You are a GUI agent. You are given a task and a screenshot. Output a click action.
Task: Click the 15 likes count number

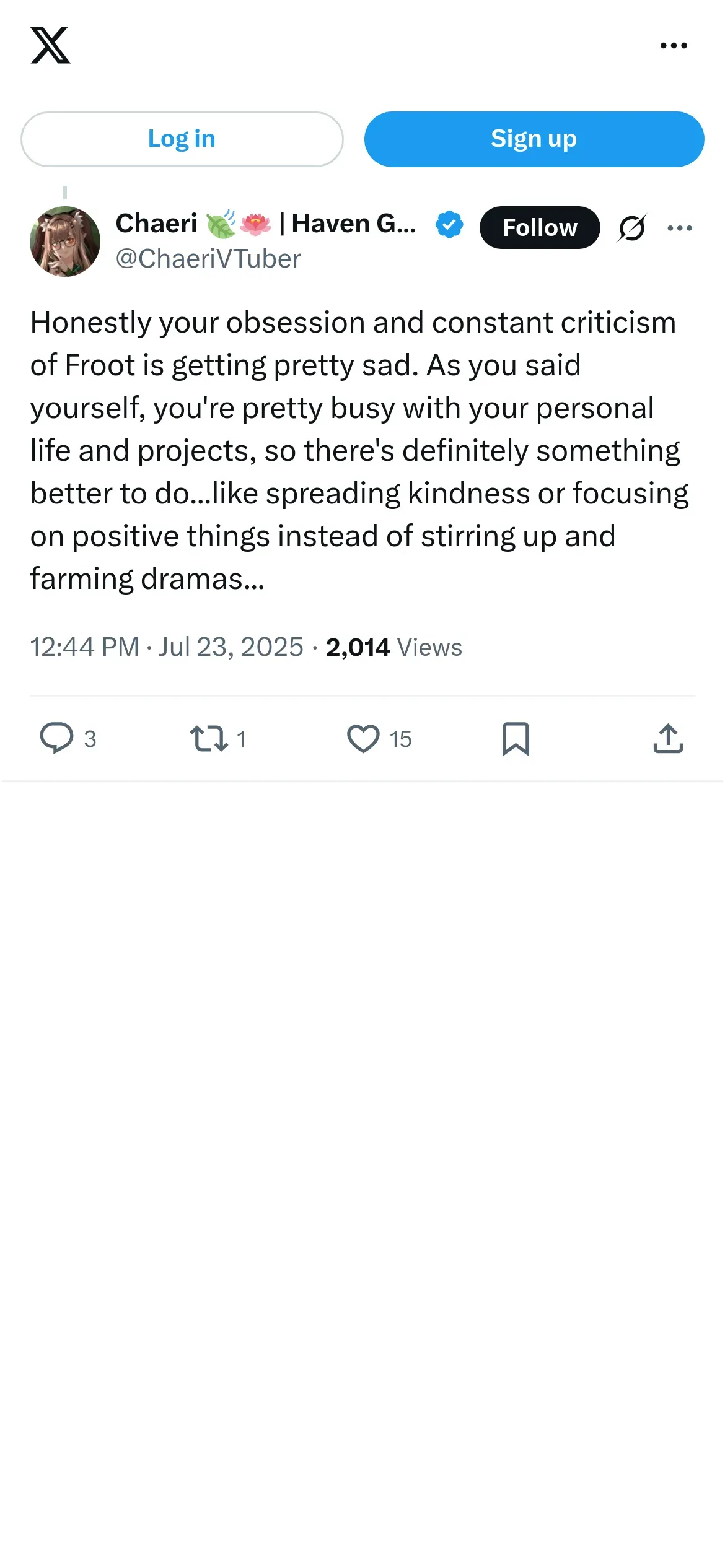[401, 739]
